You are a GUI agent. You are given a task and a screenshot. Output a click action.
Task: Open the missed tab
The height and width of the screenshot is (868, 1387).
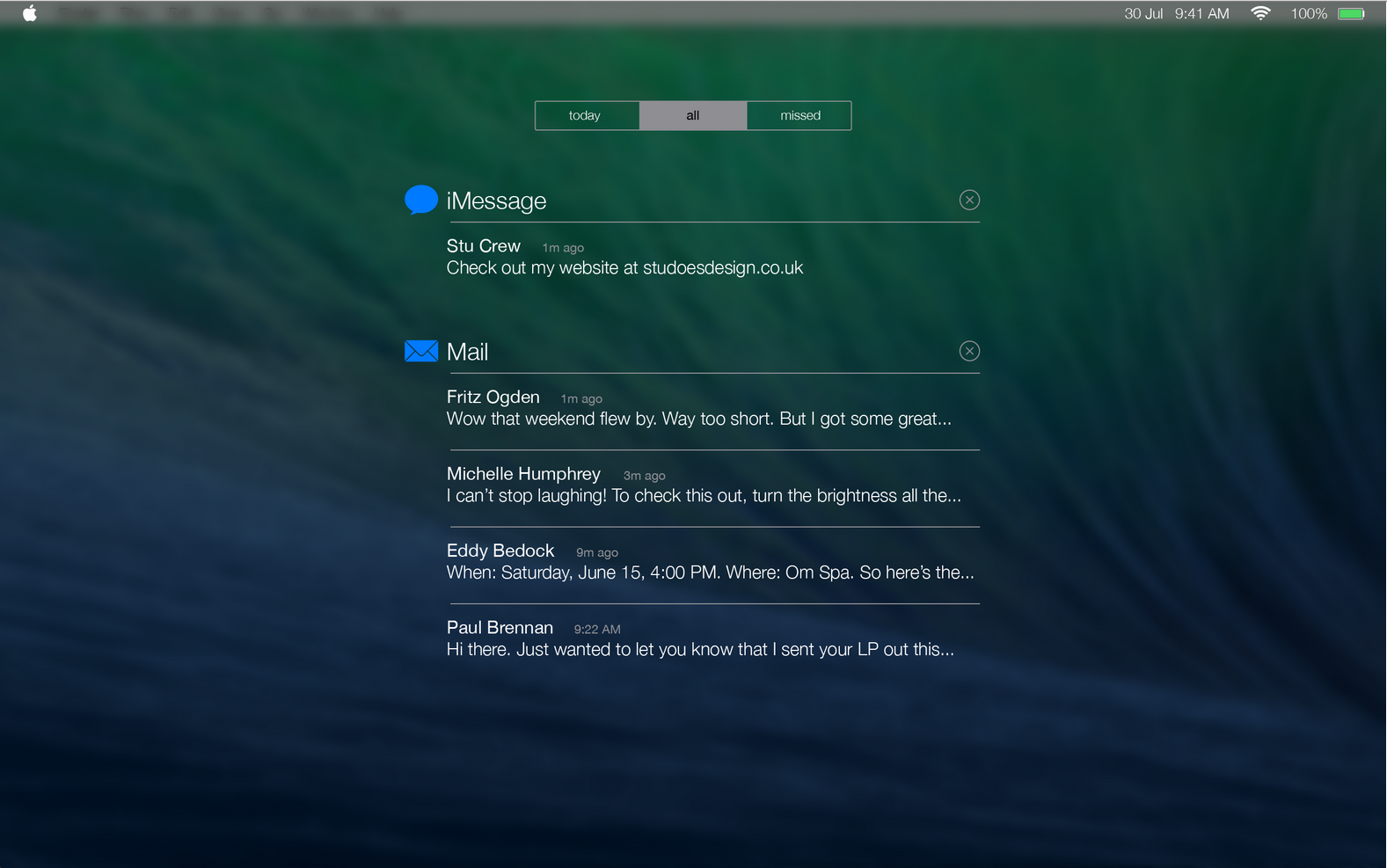click(x=799, y=115)
